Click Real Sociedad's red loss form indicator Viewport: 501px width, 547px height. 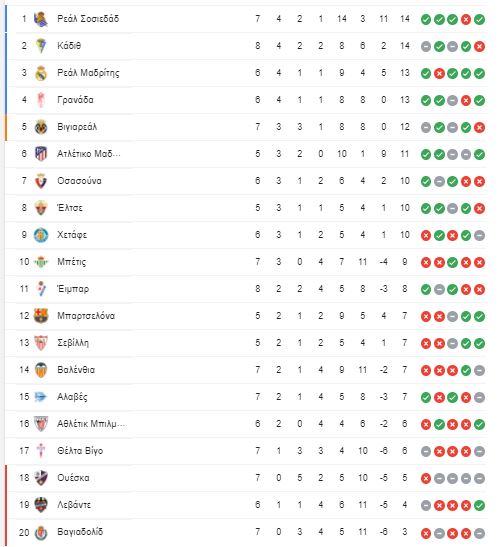click(x=466, y=20)
